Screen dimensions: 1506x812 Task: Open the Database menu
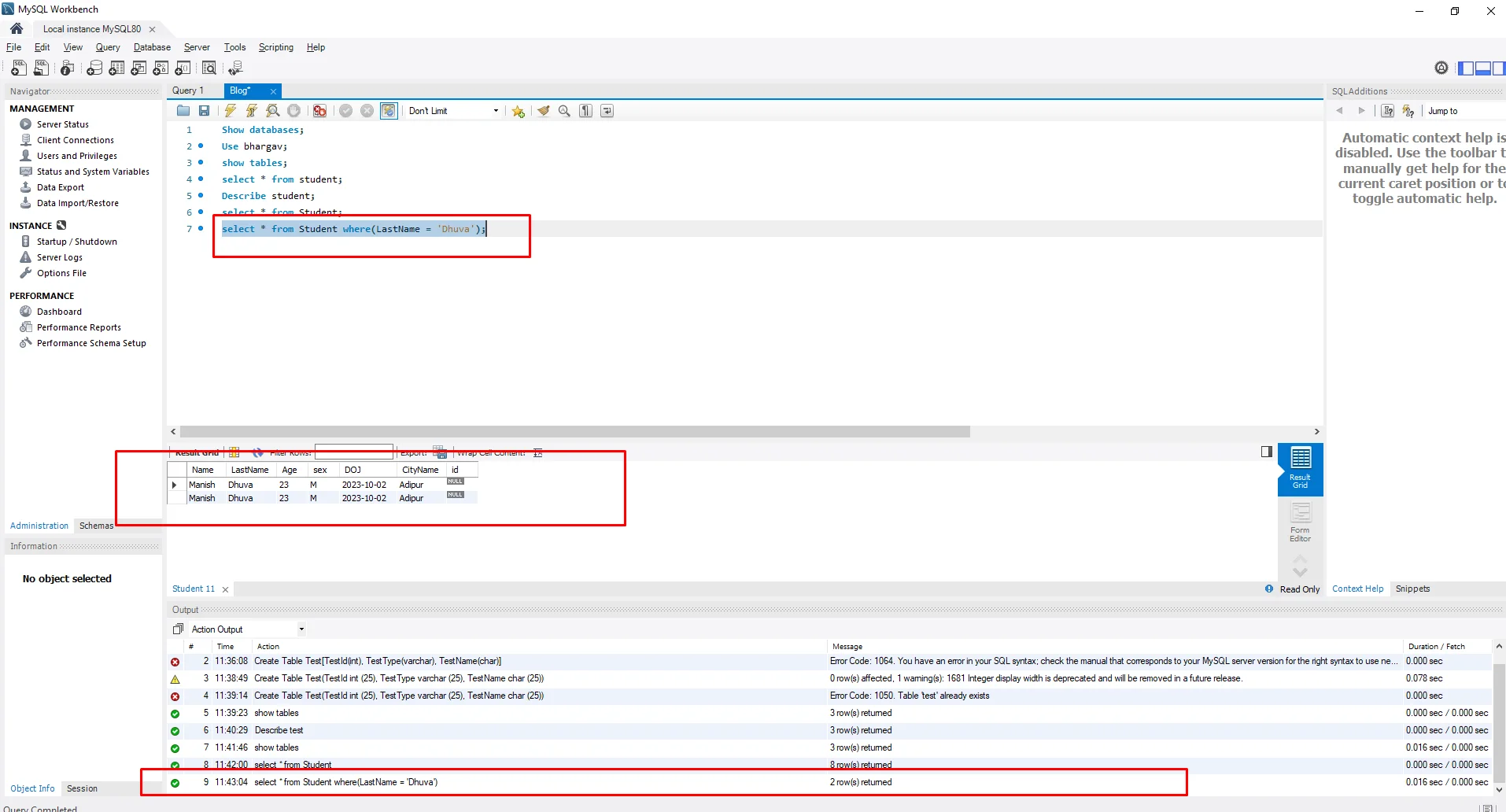(152, 47)
